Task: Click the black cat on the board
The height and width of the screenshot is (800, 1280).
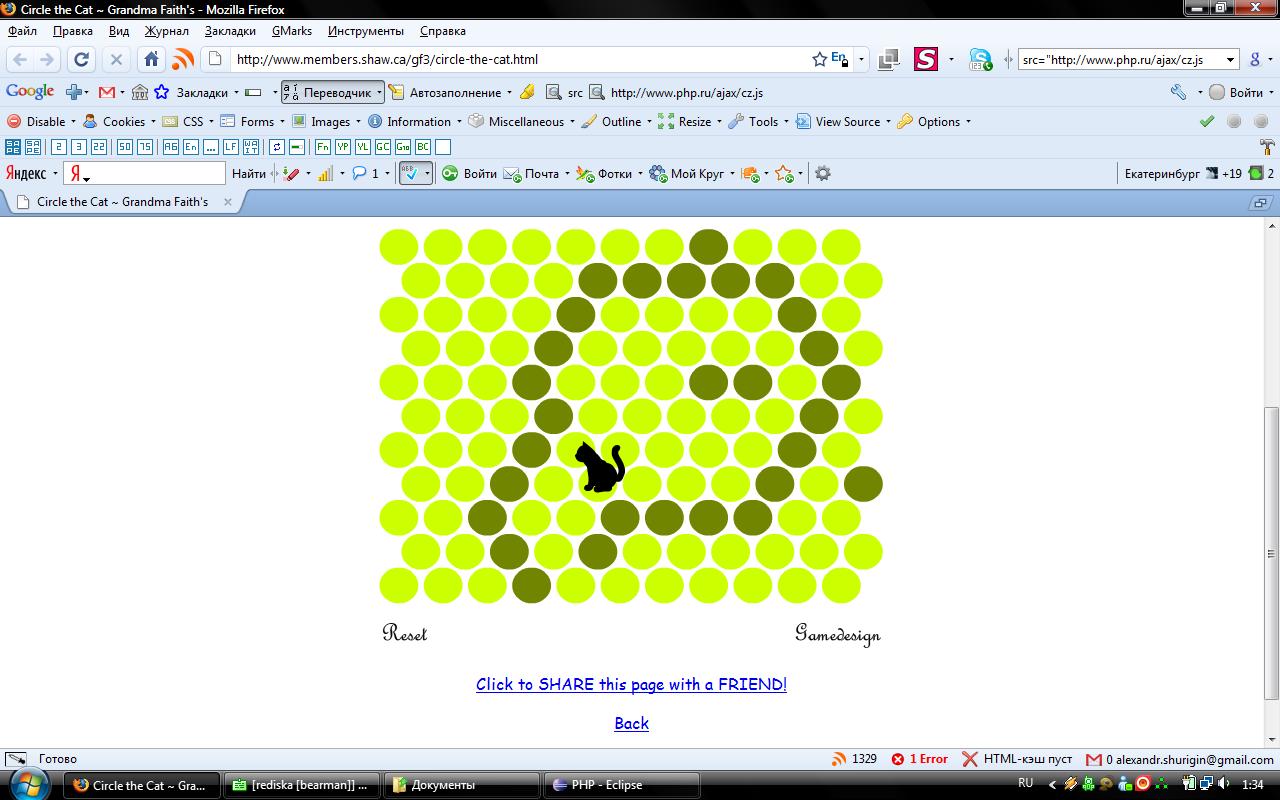Action: 600,467
